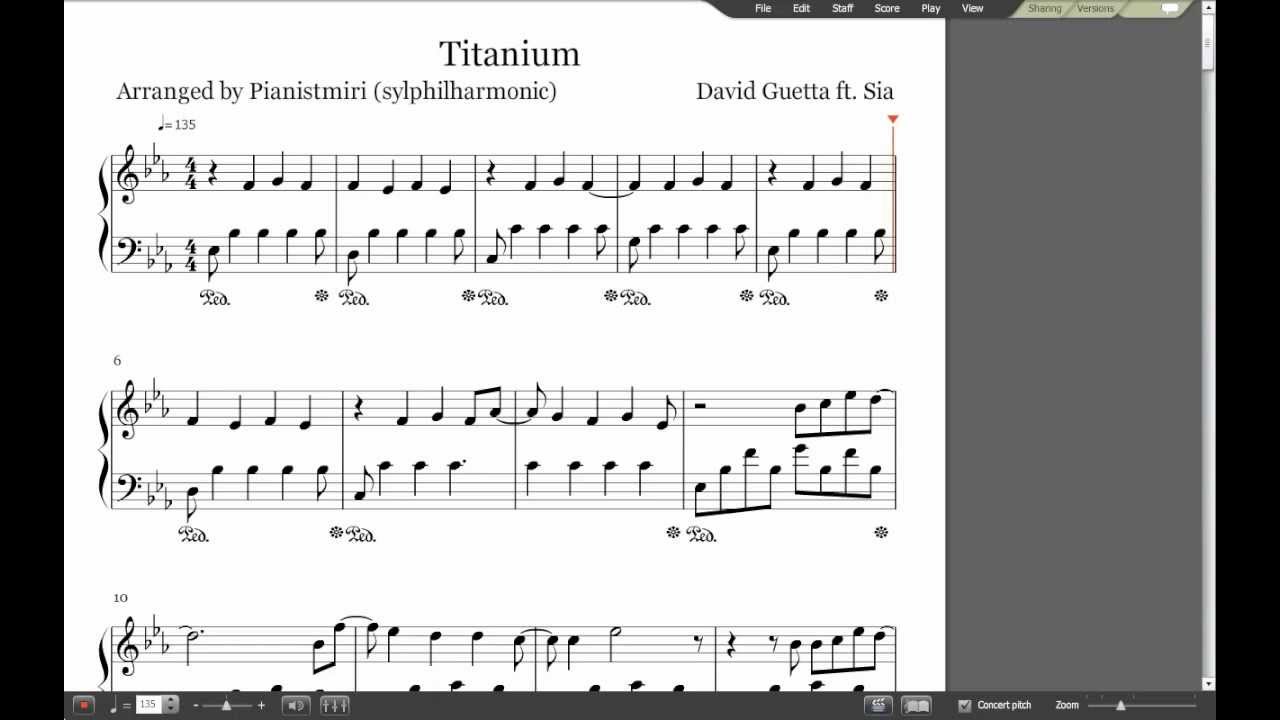Click the tempo marking 135 above staff
Viewport: 1280px width, 720px height.
click(177, 124)
